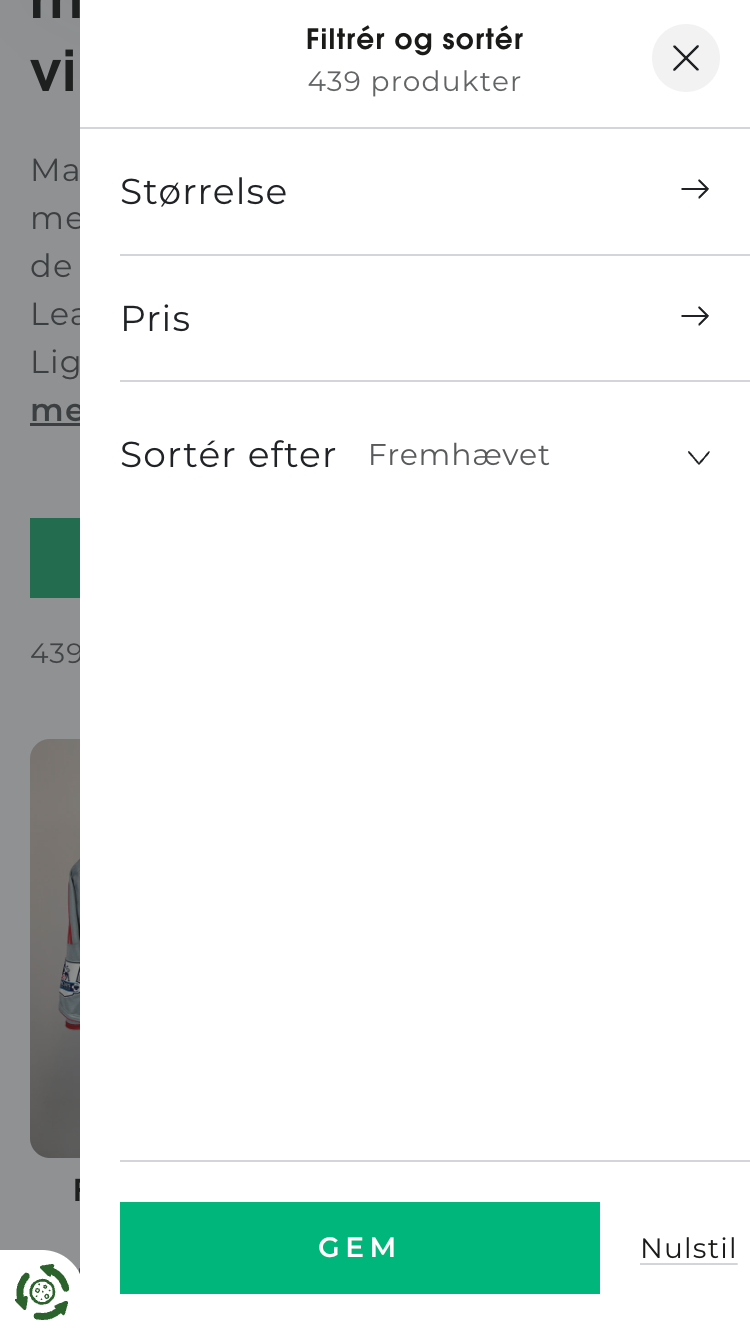The image size is (750, 1334).
Task: Click the partially hidden green button
Action: pyautogui.click(x=55, y=558)
